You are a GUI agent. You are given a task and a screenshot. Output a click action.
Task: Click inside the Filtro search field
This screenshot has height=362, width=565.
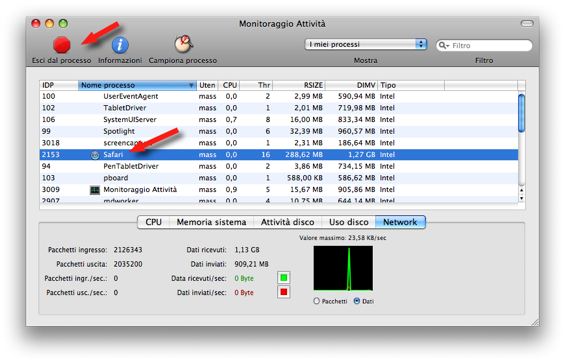click(x=484, y=45)
